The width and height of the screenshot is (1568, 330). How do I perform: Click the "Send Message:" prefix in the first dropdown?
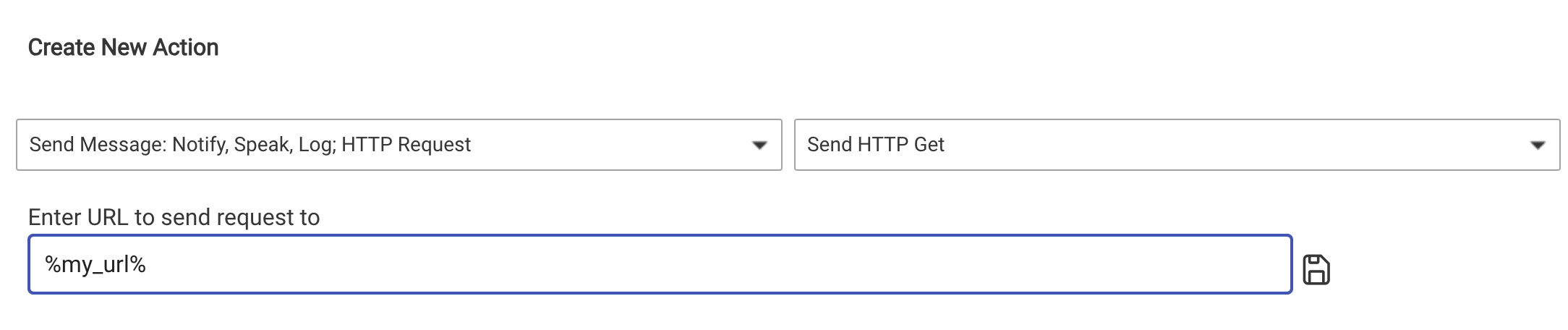click(x=98, y=145)
